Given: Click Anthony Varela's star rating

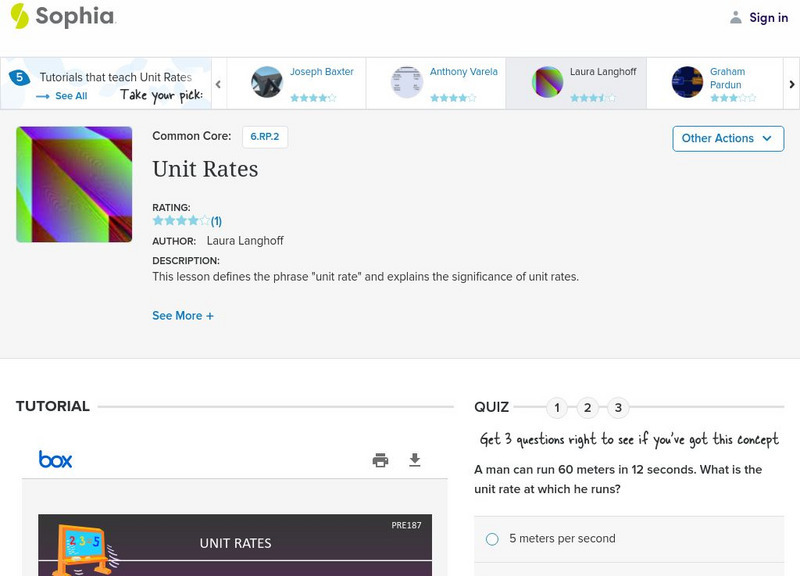Looking at the screenshot, I should click(453, 98).
